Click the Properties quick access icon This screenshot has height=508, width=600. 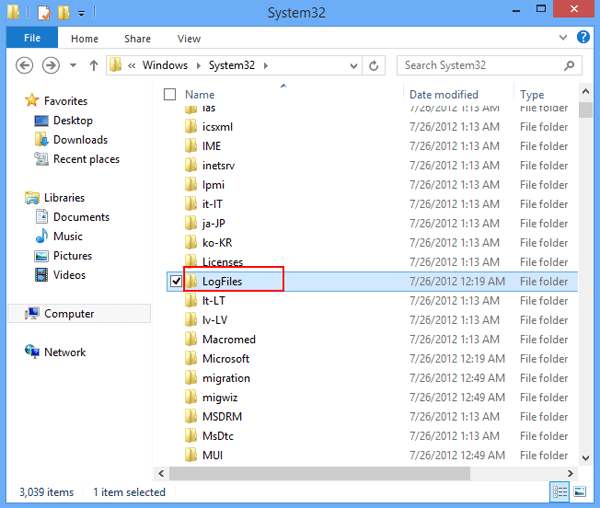pos(44,12)
